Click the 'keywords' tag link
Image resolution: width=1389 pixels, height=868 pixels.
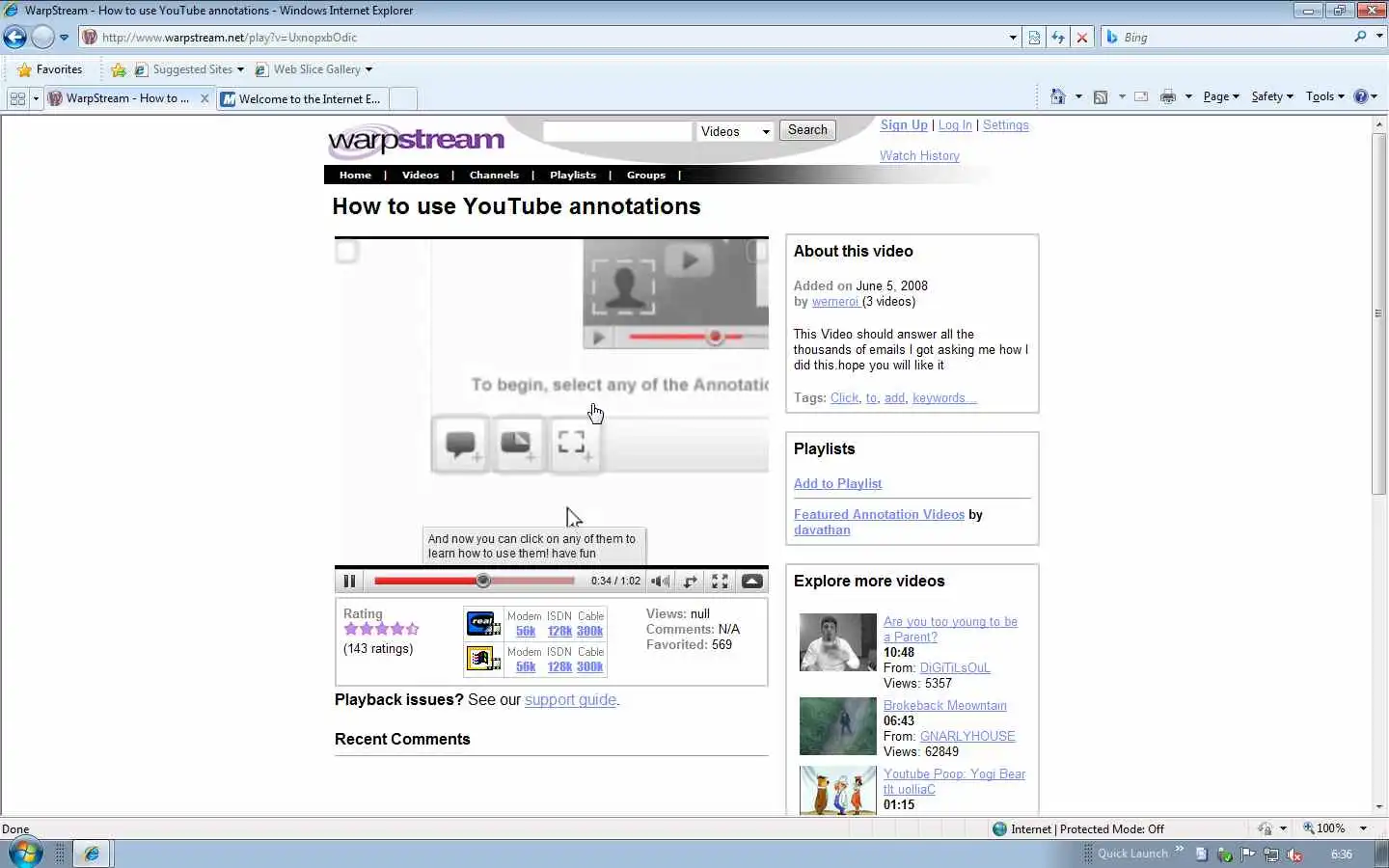pyautogui.click(x=942, y=398)
